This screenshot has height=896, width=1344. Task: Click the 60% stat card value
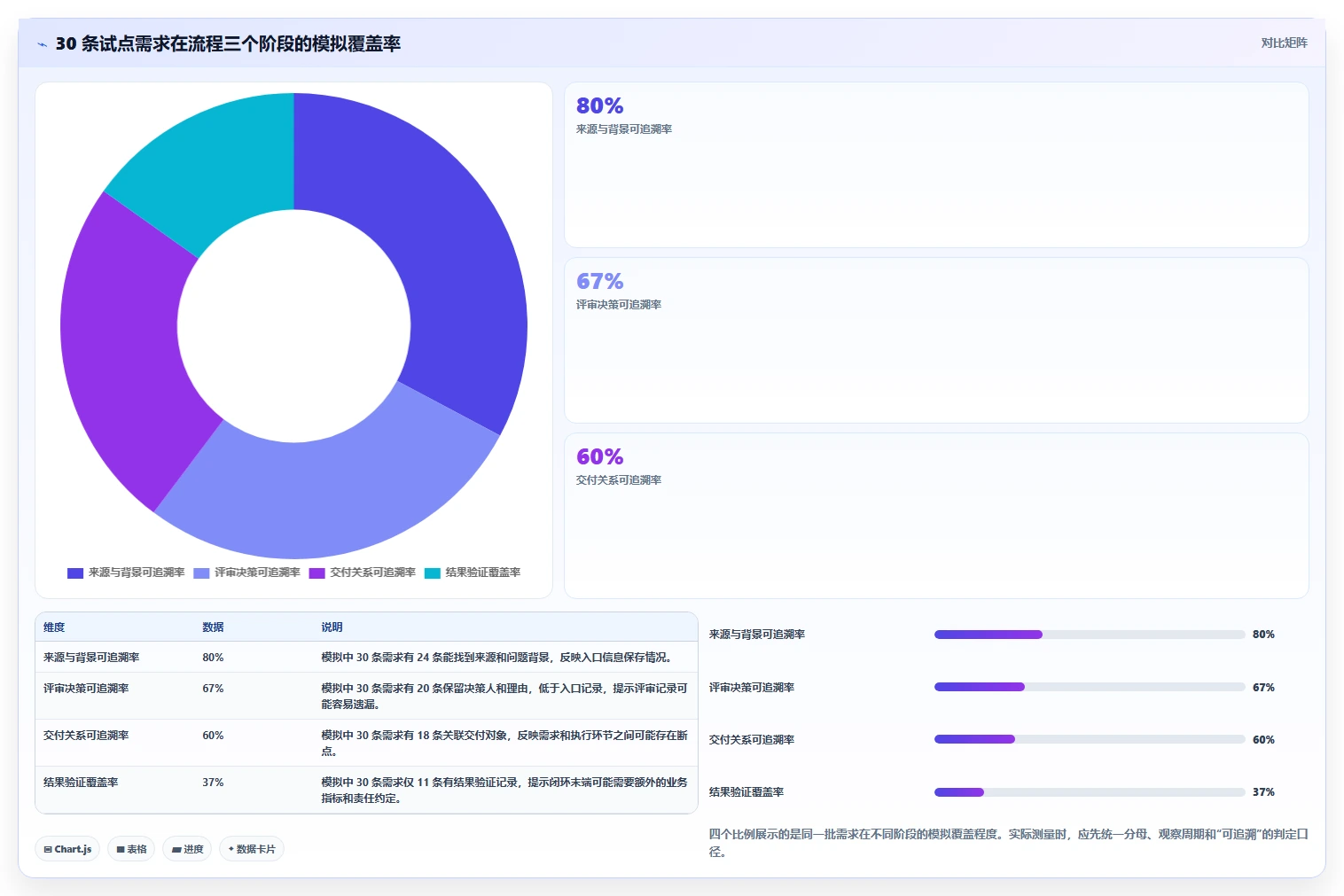click(600, 457)
